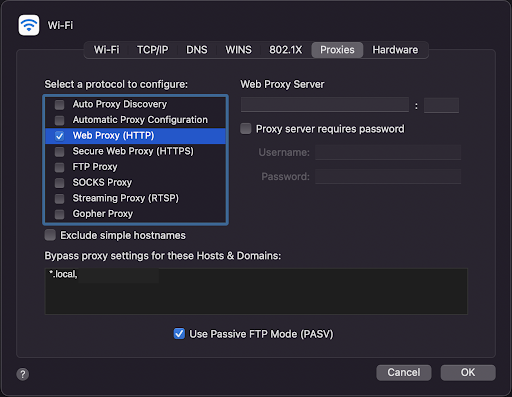
Task: Uncheck Use Passive FTP Mode (PASV)
Action: (179, 334)
